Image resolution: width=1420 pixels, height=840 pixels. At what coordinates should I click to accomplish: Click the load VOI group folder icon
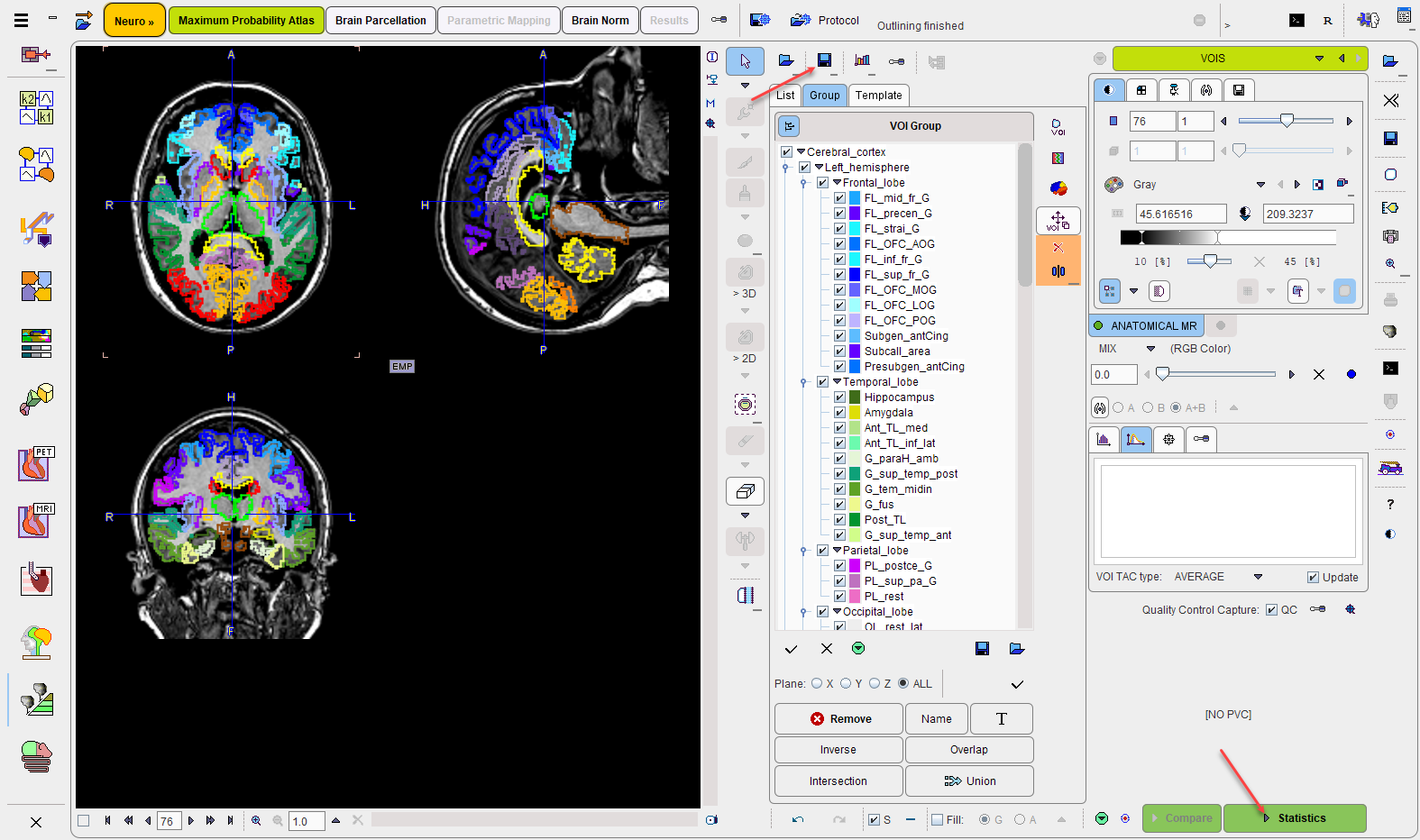1017,648
